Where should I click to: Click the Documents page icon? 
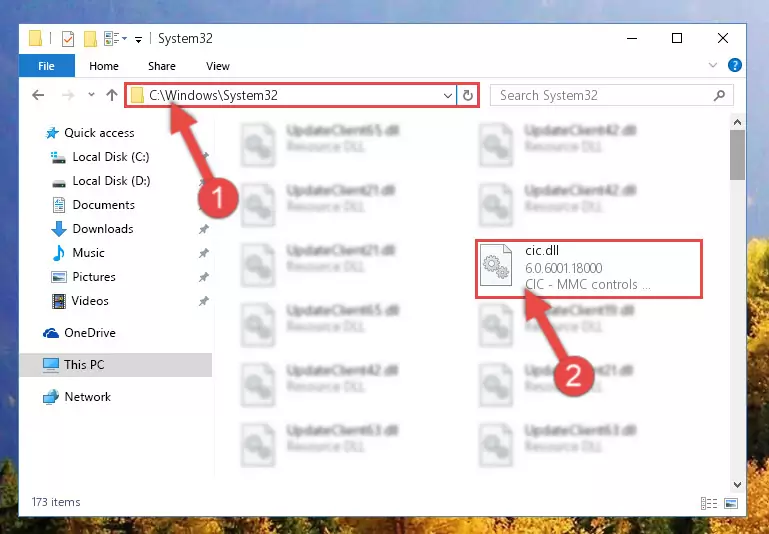[x=58, y=205]
